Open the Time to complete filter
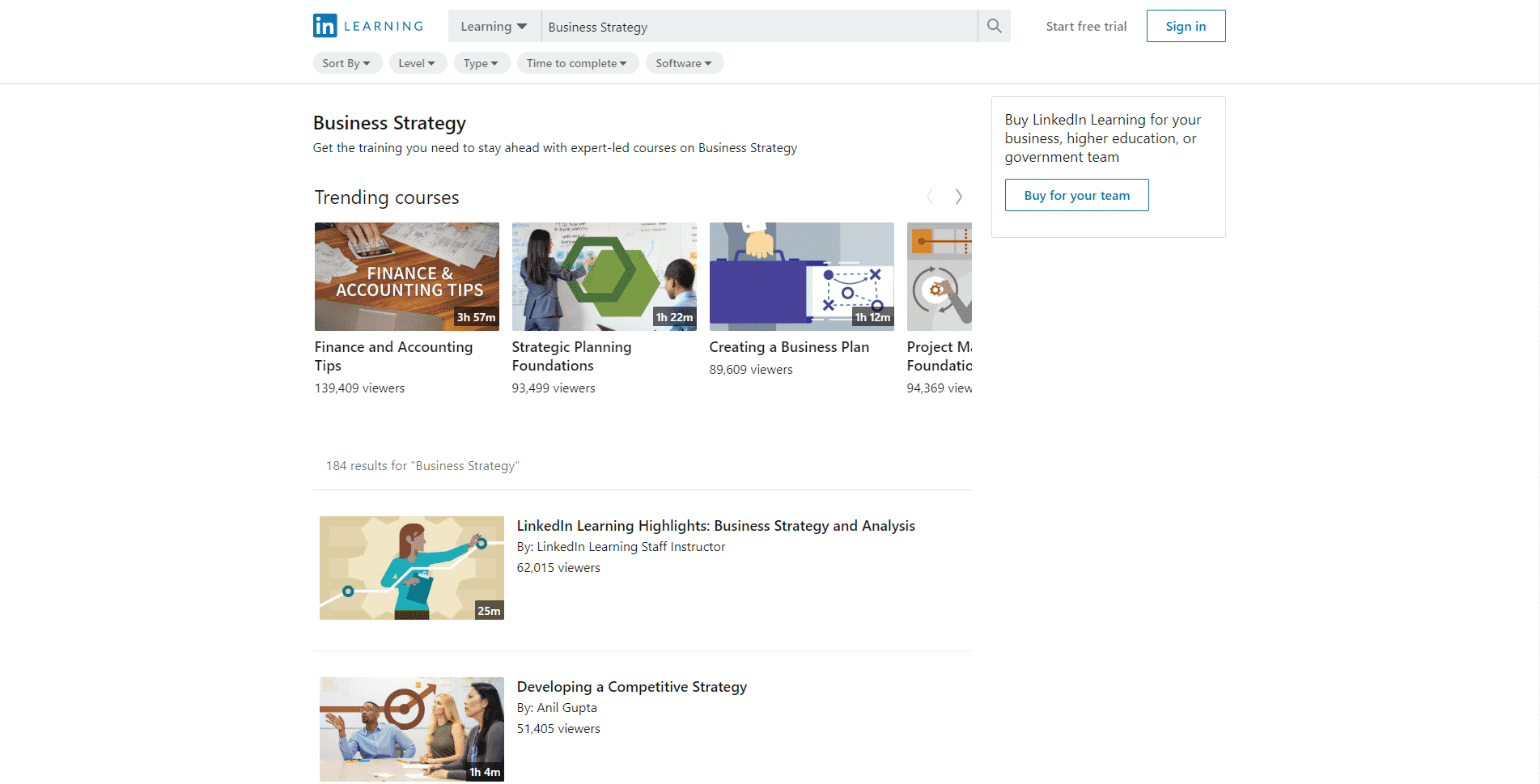Viewport: 1540px width, 784px height. (x=578, y=63)
